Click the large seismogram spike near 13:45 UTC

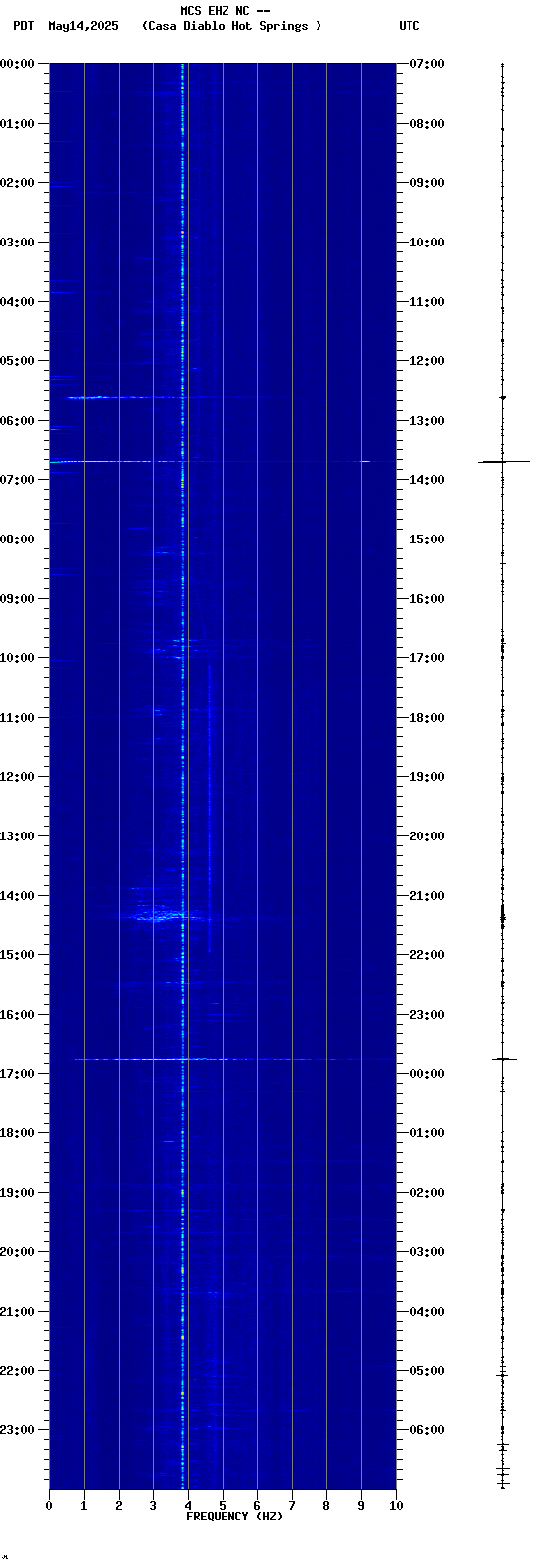[x=504, y=462]
